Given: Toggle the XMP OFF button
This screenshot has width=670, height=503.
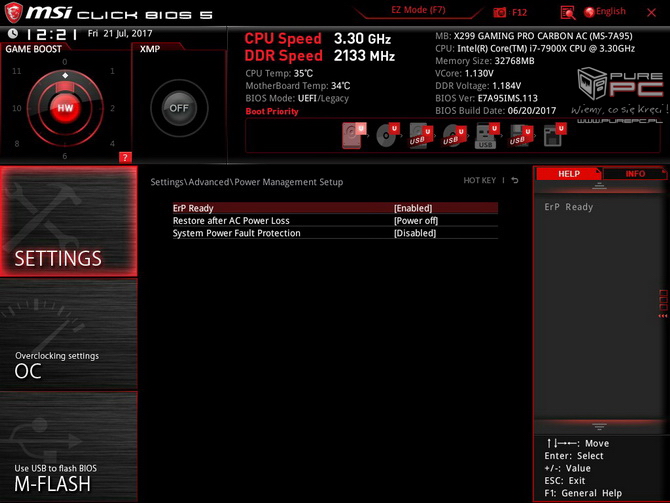Looking at the screenshot, I should point(179,108).
